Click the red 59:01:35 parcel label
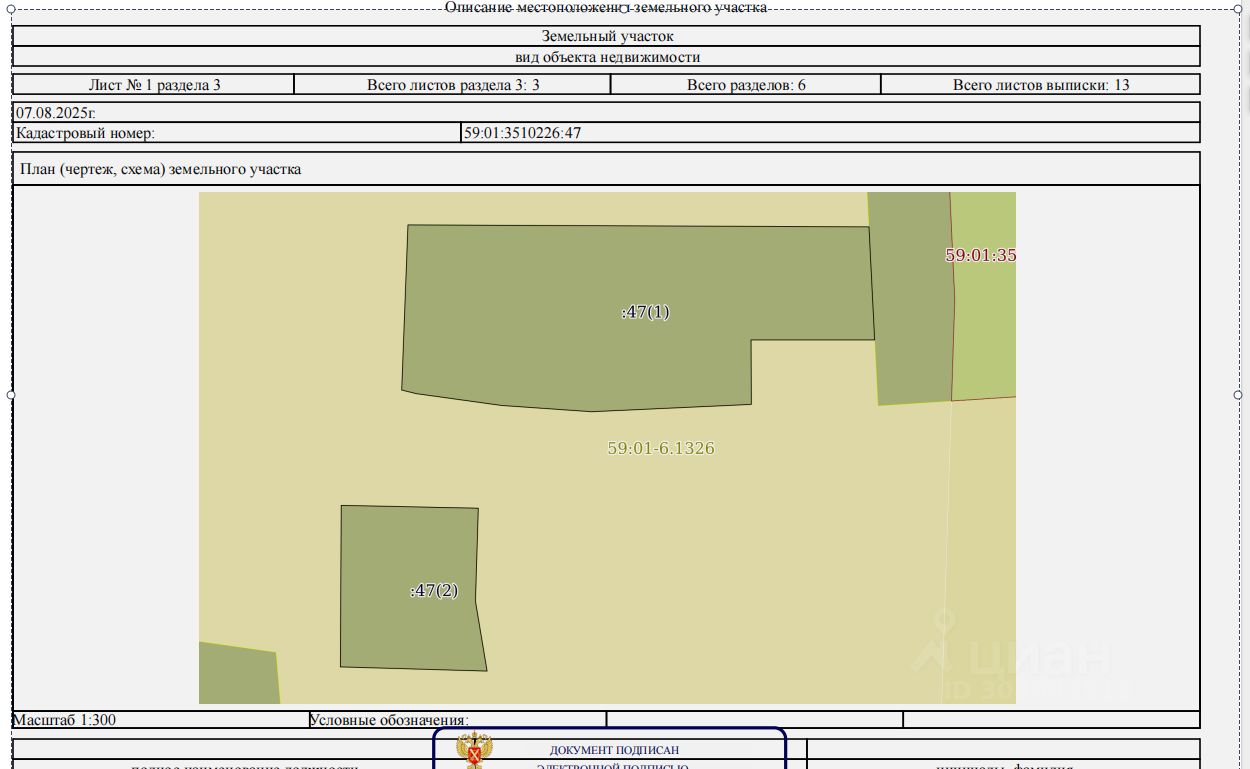 (980, 255)
